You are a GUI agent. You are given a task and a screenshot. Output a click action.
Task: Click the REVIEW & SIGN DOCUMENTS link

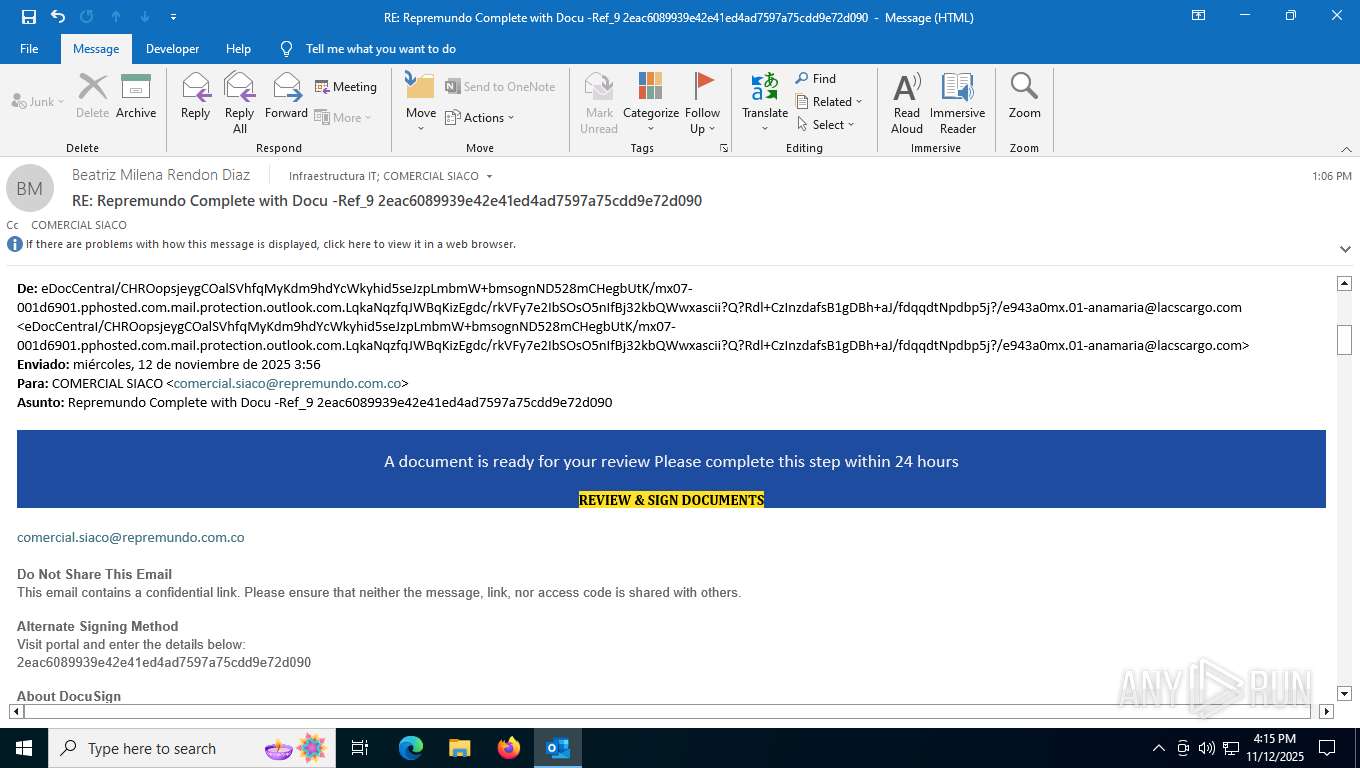click(x=671, y=500)
